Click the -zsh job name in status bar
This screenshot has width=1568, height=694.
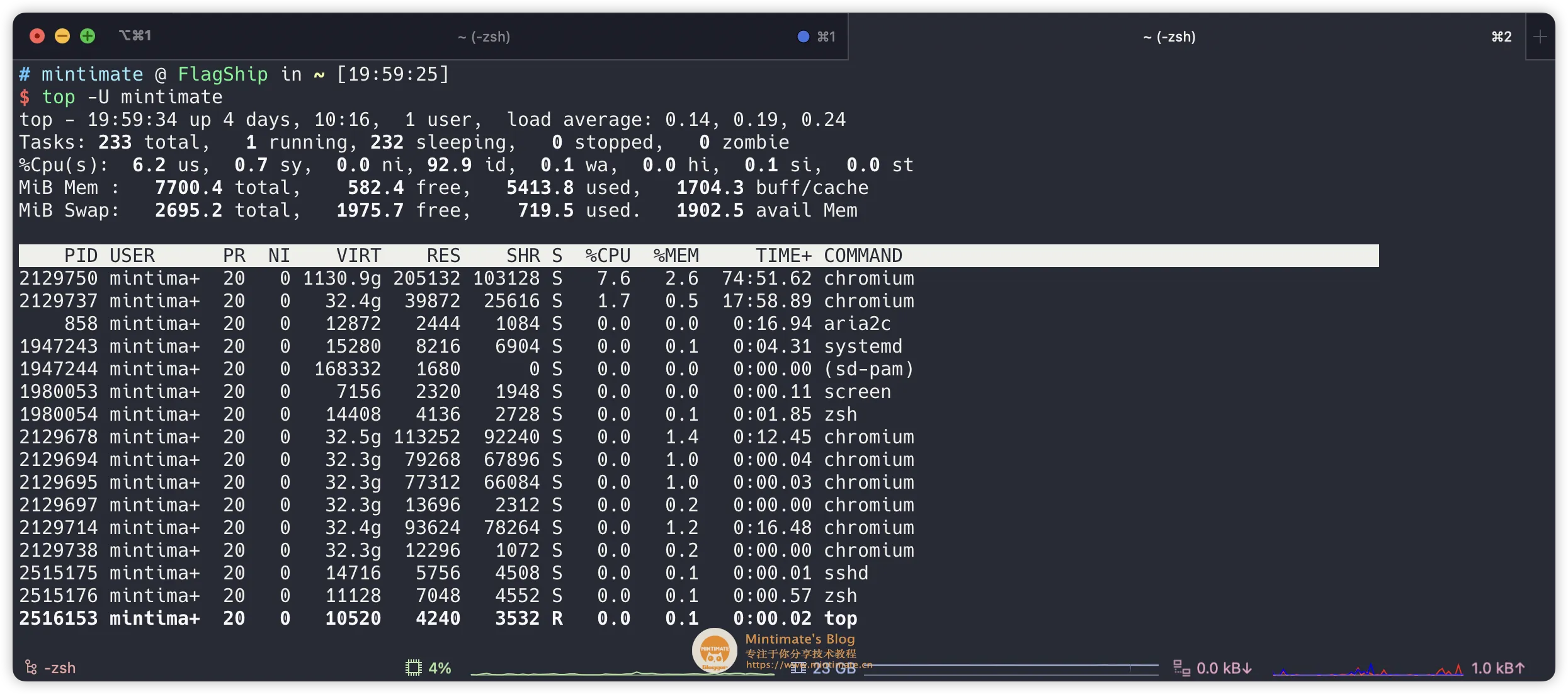[x=60, y=668]
